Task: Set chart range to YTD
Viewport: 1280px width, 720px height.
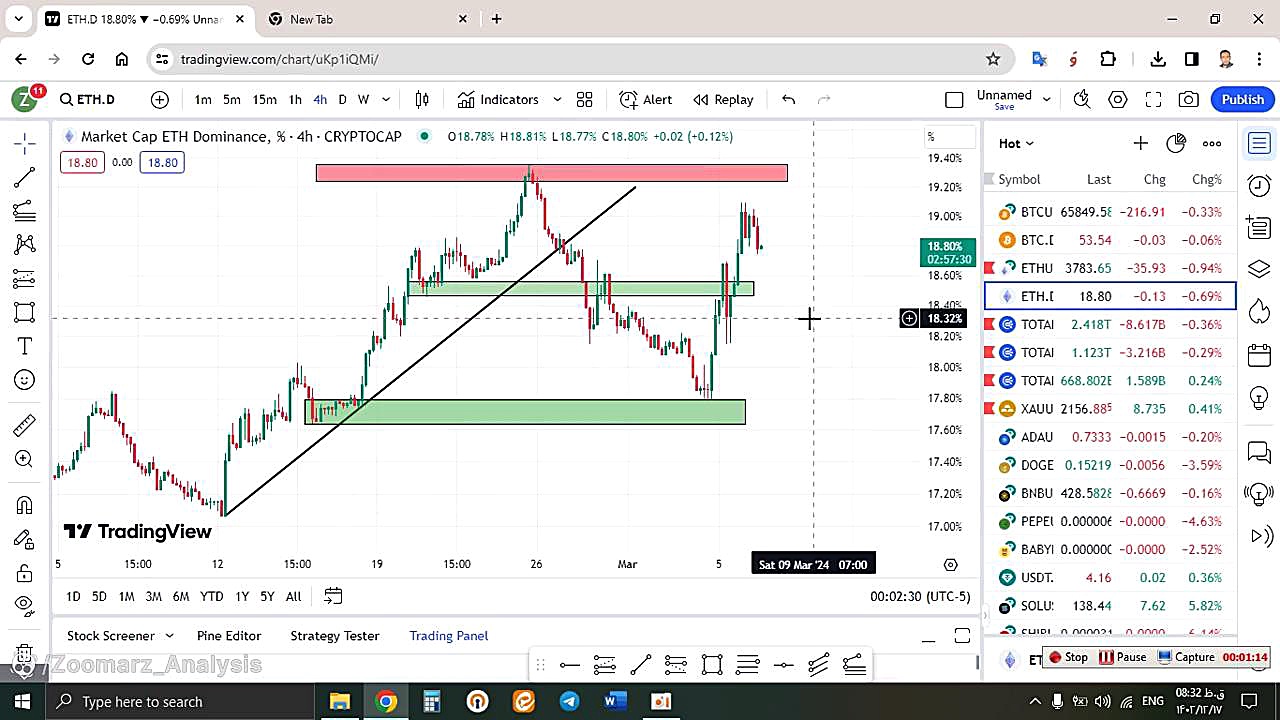Action: click(211, 596)
